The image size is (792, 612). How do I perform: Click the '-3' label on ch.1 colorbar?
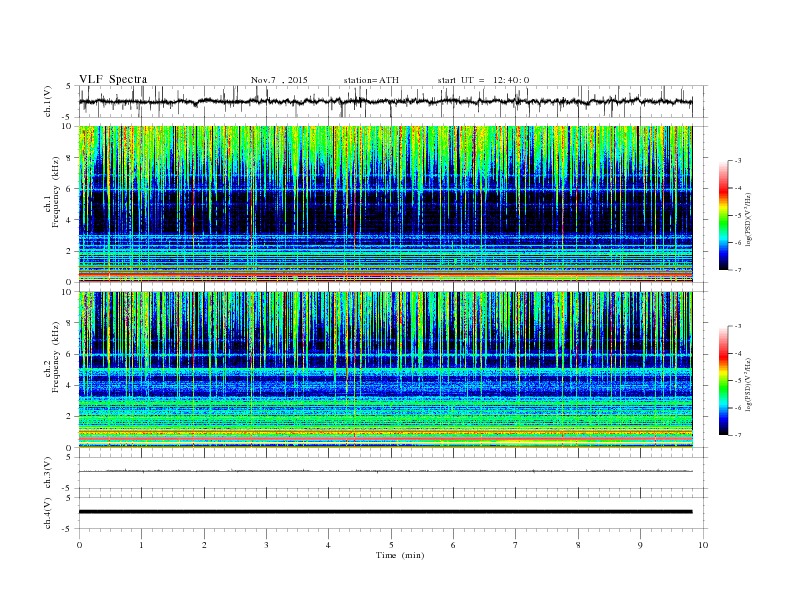point(737,161)
